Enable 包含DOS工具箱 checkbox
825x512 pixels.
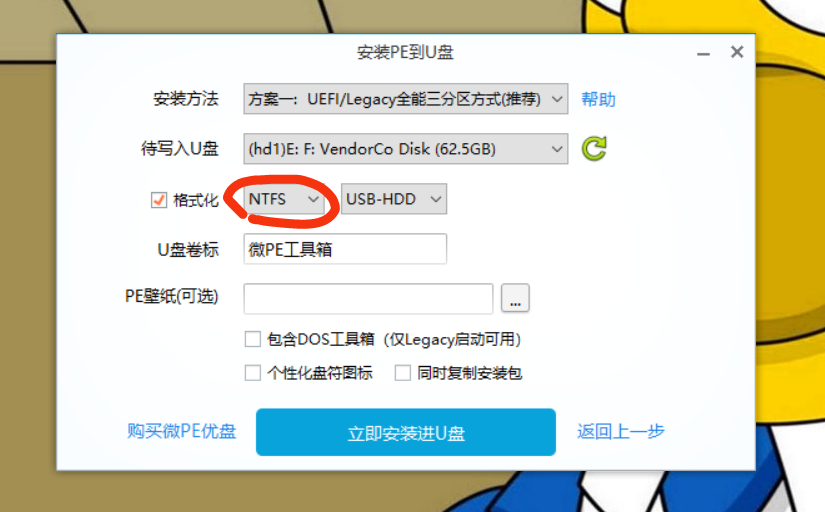pyautogui.click(x=253, y=339)
